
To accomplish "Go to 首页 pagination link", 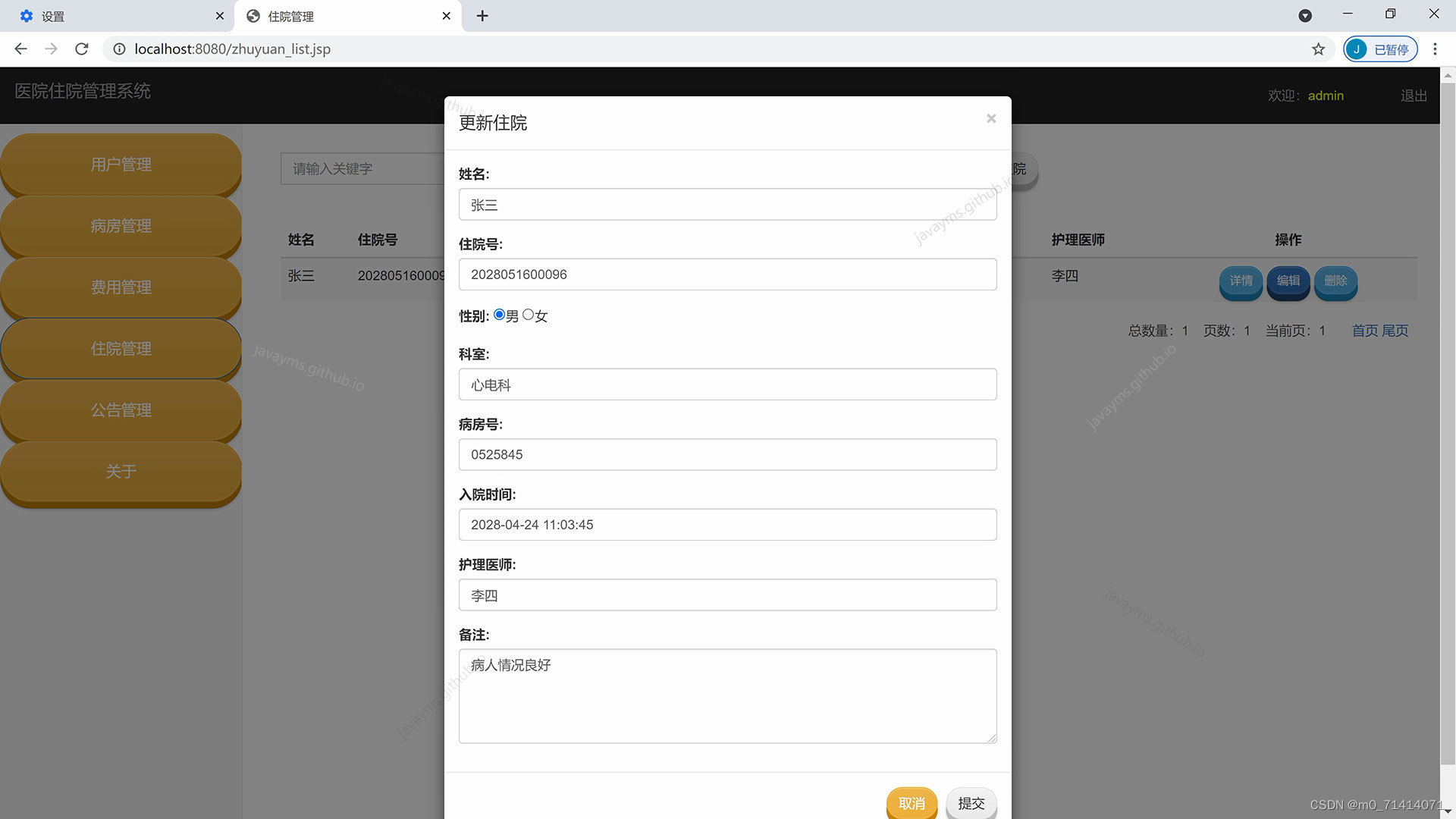I will (x=1364, y=331).
